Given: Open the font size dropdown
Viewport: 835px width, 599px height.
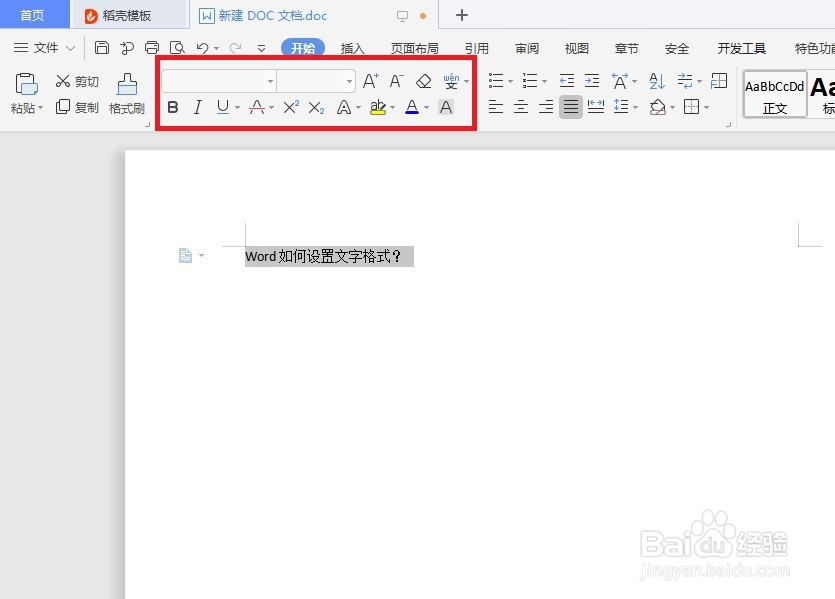Looking at the screenshot, I should coord(347,80).
